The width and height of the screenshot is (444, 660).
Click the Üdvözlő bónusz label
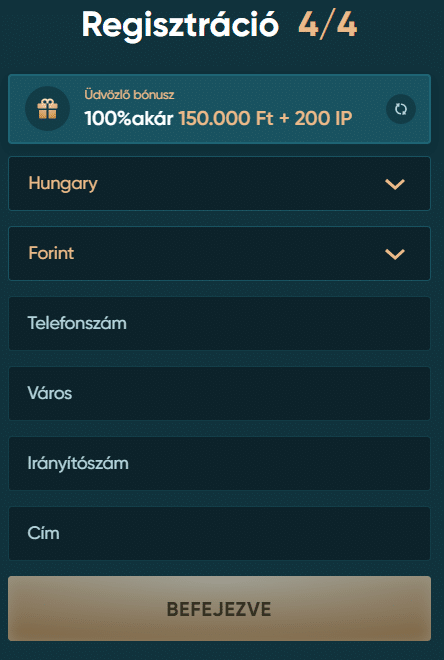129,95
